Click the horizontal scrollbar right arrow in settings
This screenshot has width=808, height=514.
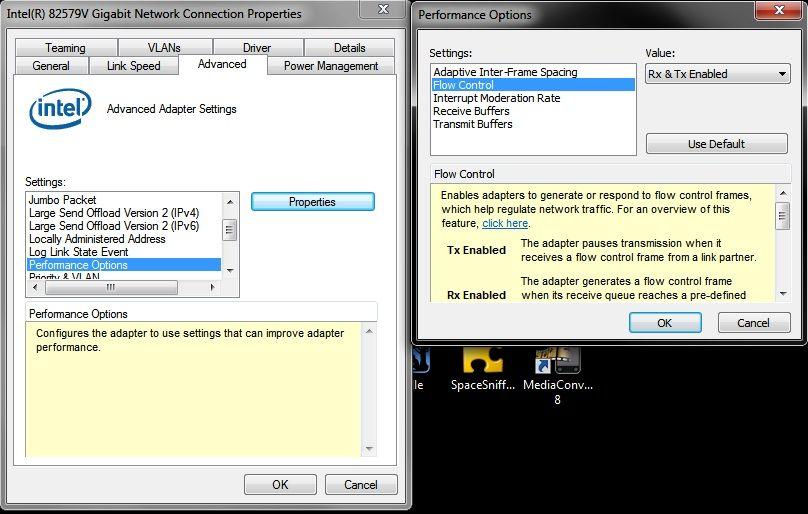(x=212, y=287)
